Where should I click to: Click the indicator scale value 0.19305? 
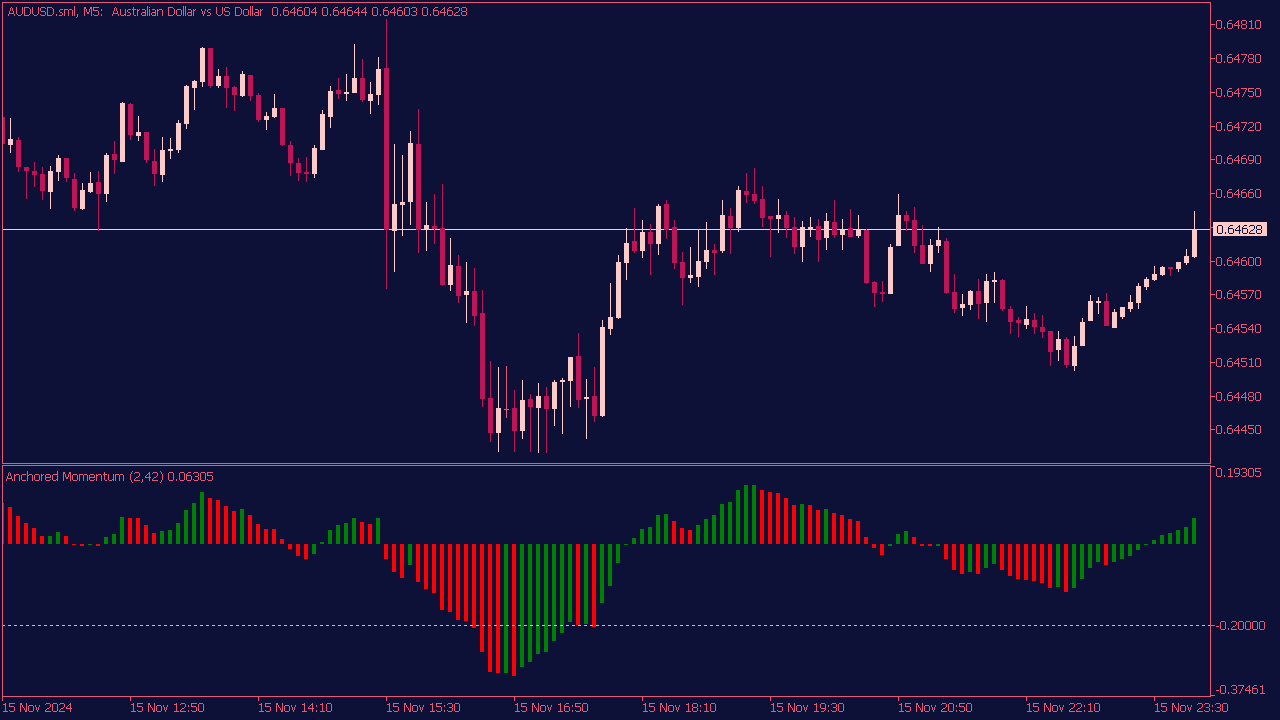[1238, 472]
